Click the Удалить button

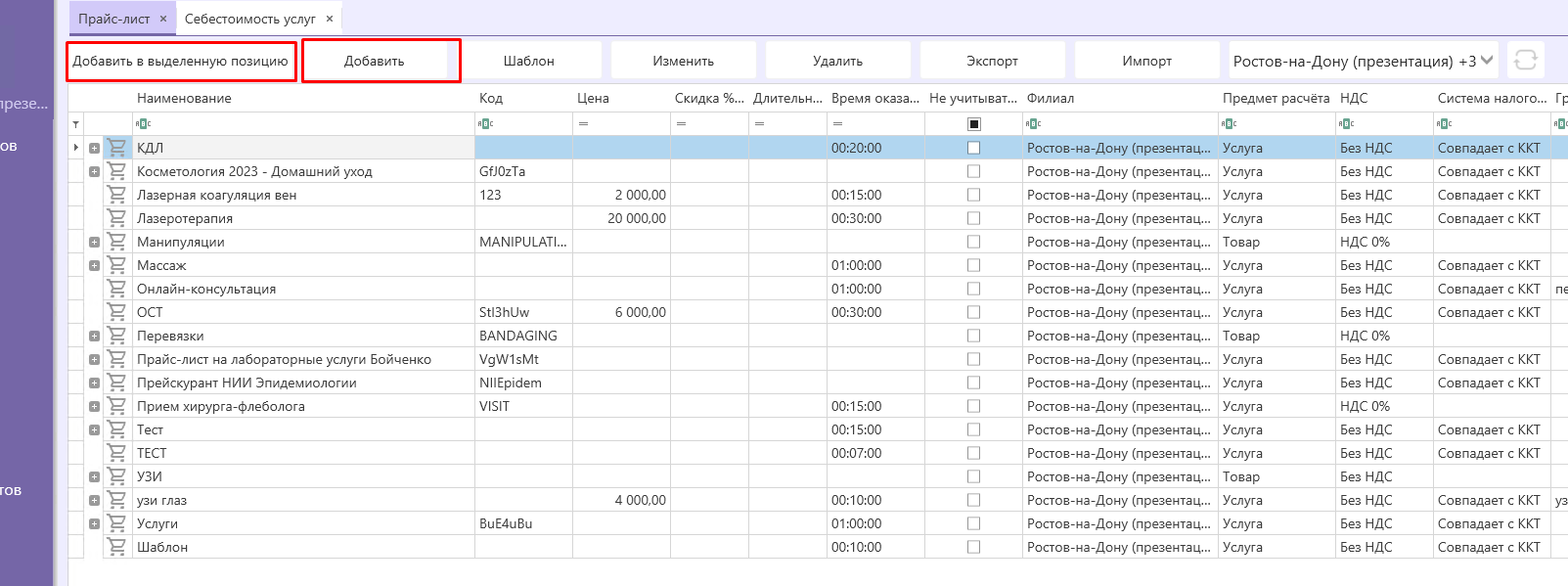click(x=838, y=61)
